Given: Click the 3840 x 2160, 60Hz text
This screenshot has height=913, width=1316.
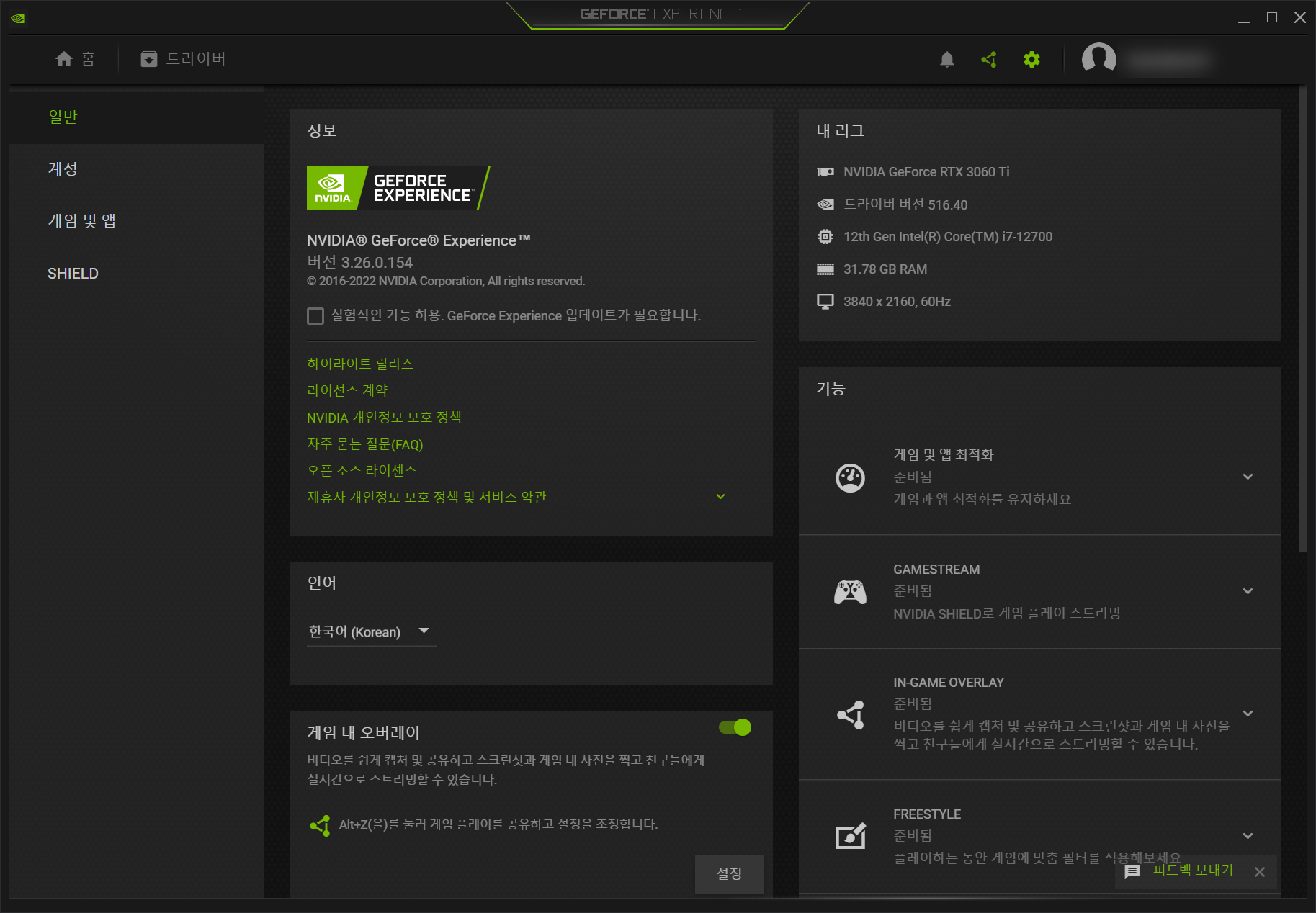Looking at the screenshot, I should pos(897,302).
